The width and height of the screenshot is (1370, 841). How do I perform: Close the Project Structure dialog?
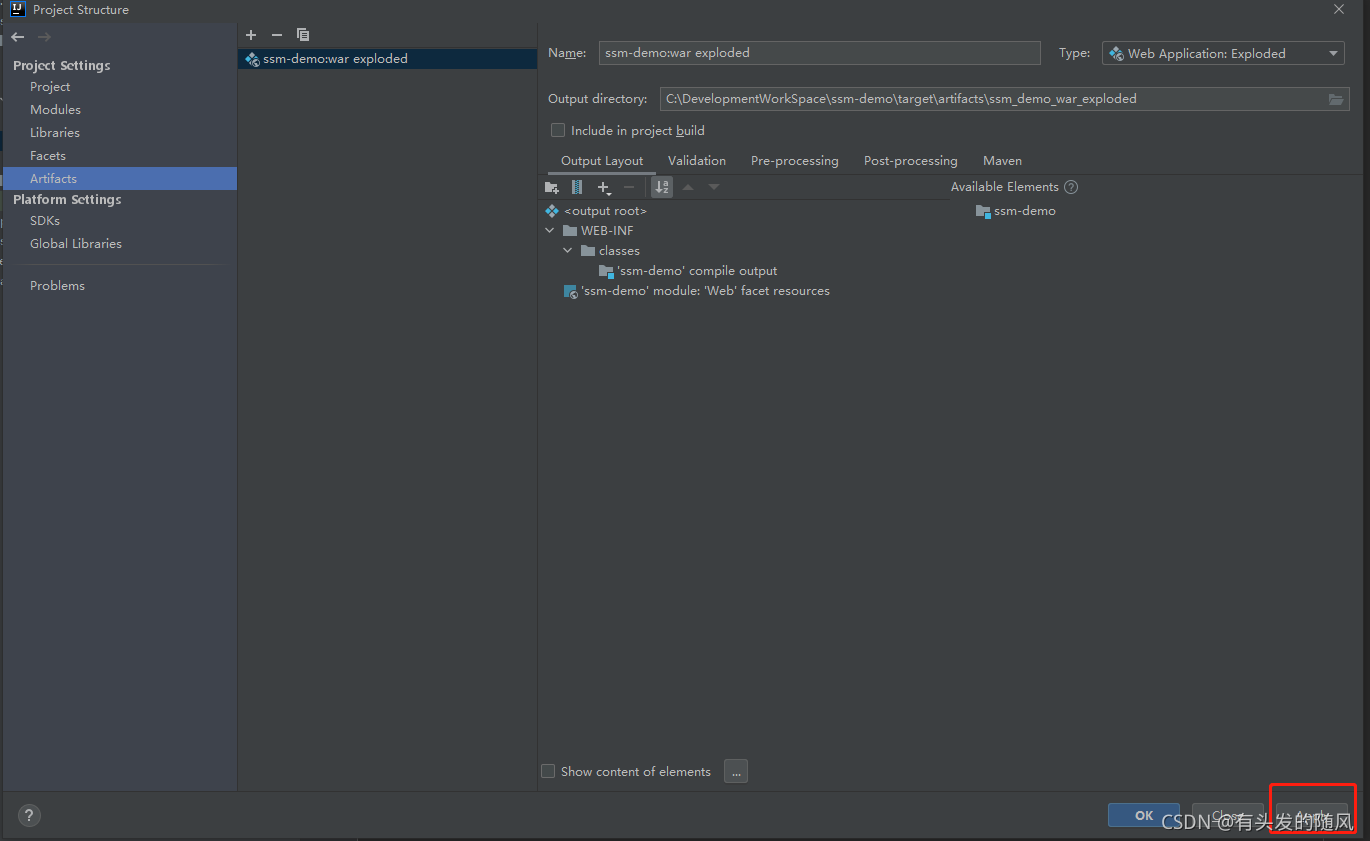[1338, 9]
